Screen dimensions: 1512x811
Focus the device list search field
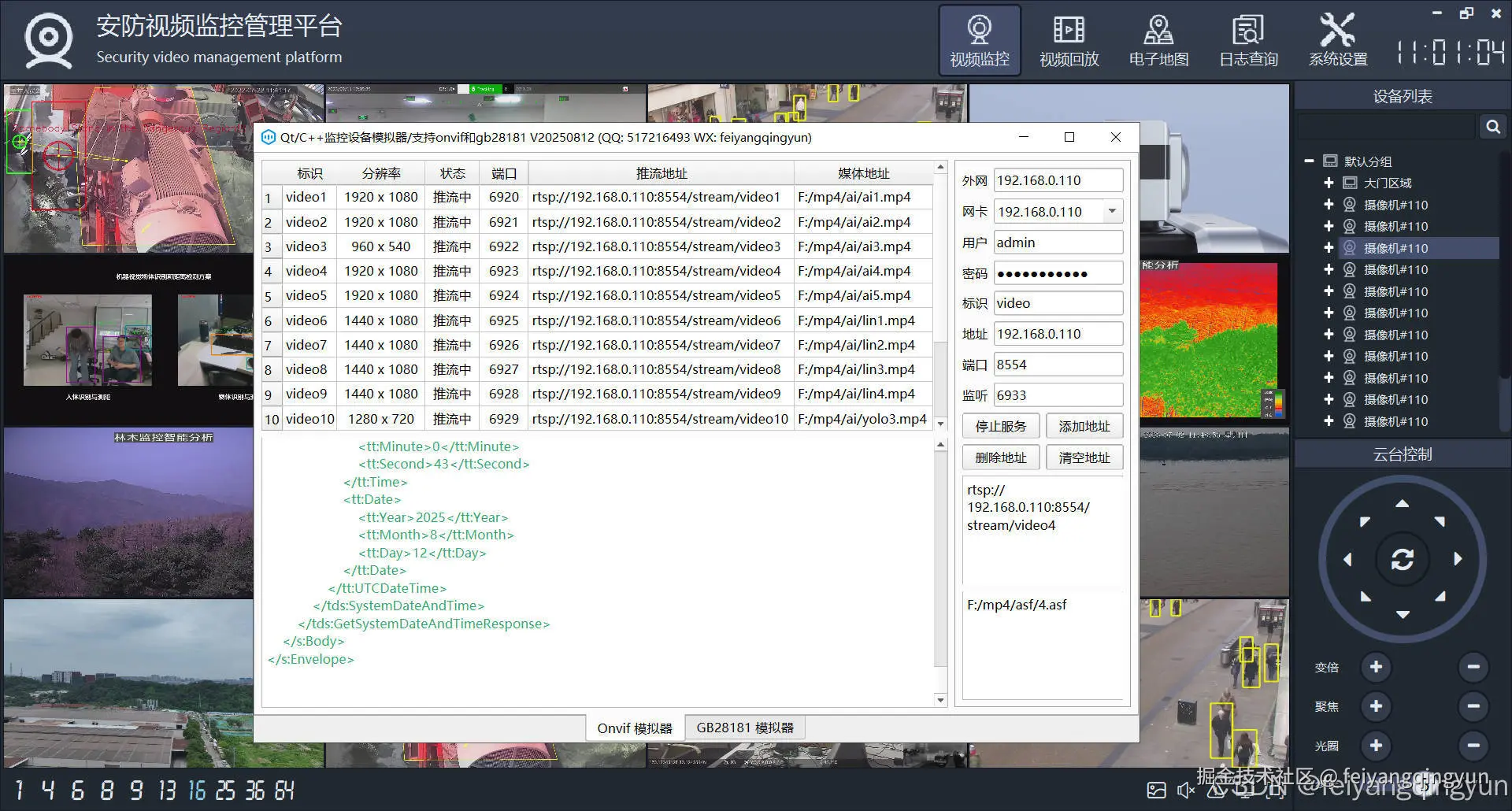[x=1388, y=127]
